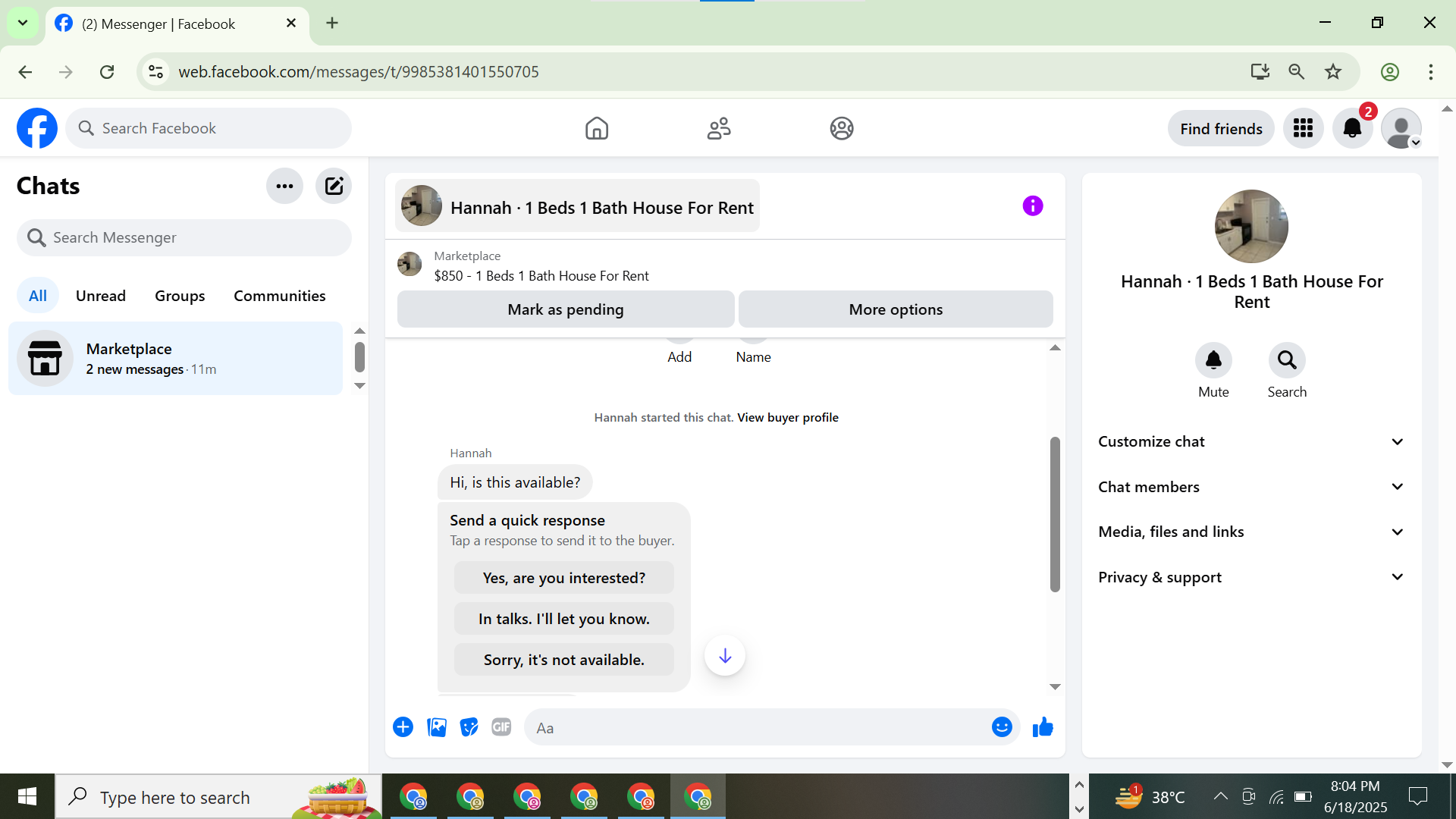Open more actions plus icon in composer
The width and height of the screenshot is (1456, 819).
click(403, 727)
